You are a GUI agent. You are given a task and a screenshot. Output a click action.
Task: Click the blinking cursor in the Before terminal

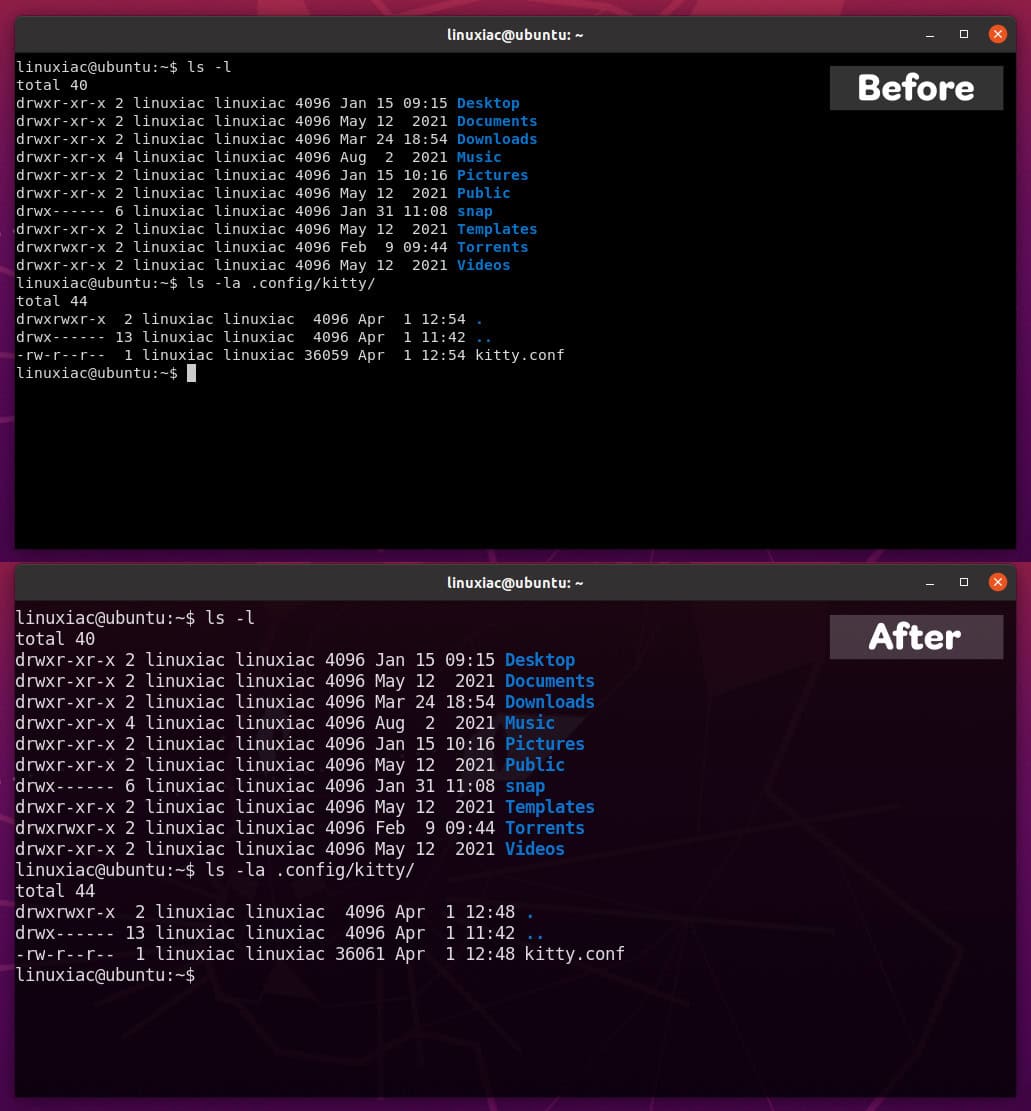(x=191, y=373)
